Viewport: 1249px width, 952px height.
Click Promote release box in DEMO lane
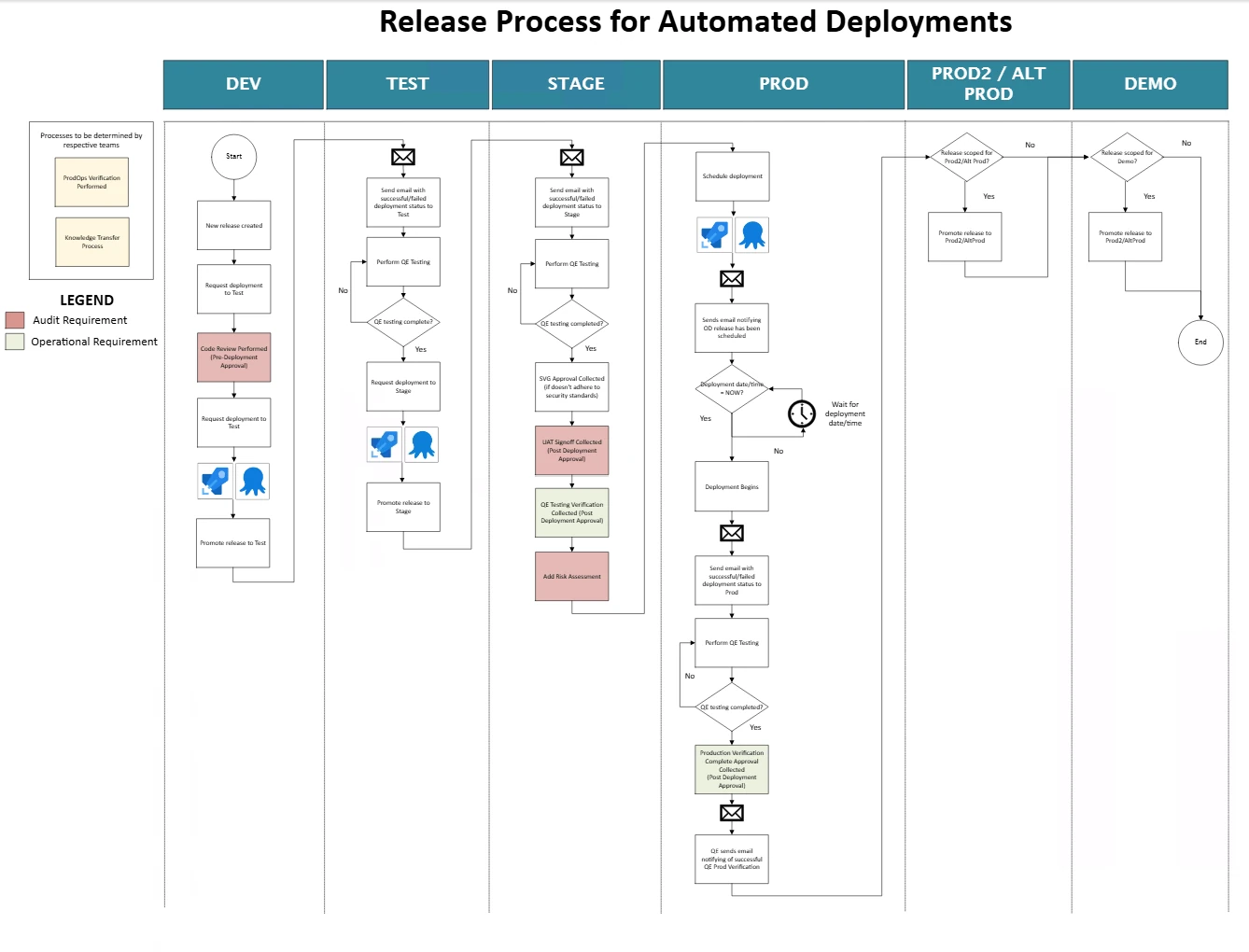pos(1126,237)
